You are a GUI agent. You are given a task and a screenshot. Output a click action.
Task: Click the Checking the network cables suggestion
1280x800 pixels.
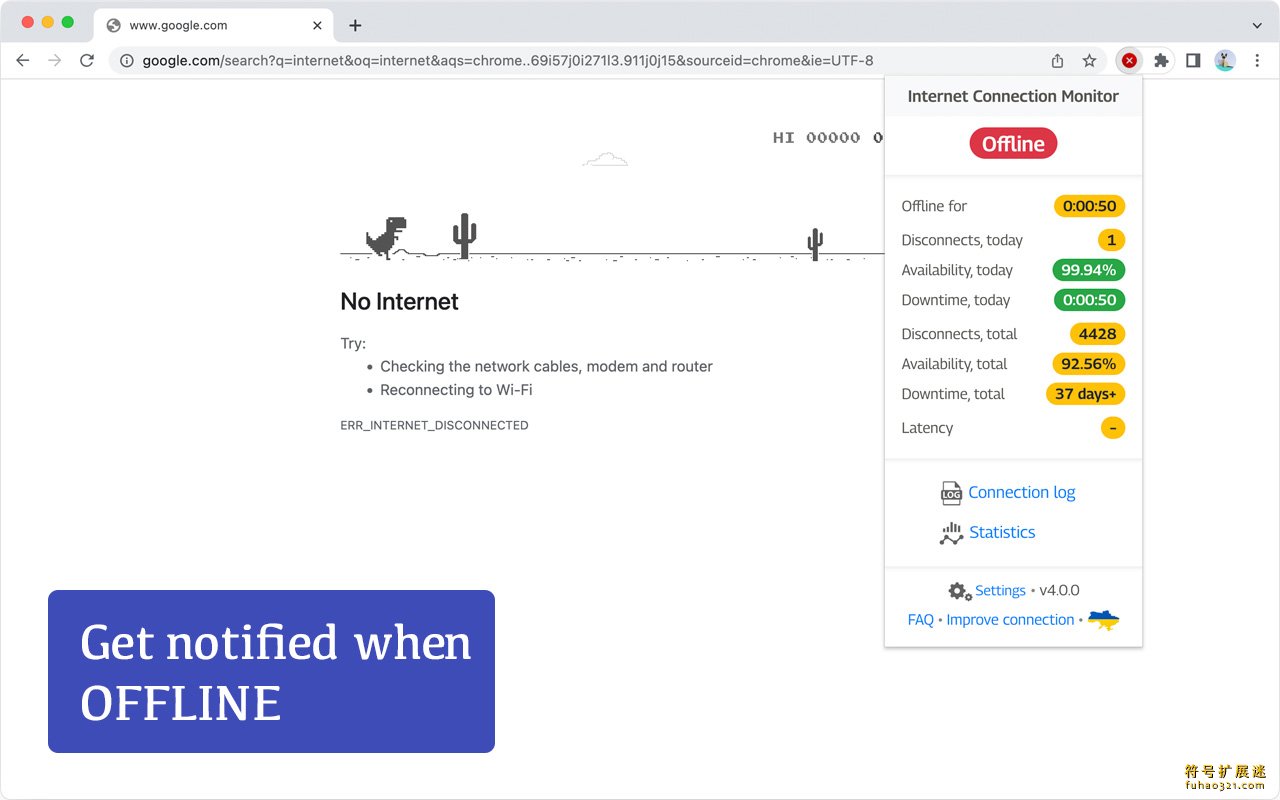[546, 366]
